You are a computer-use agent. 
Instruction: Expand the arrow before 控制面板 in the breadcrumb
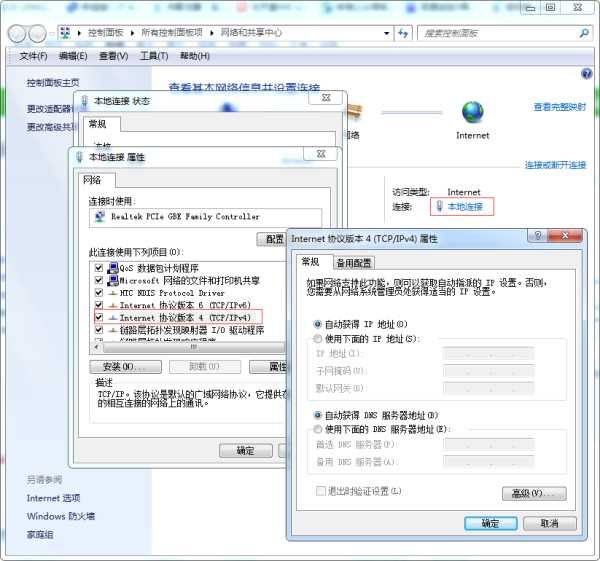(x=79, y=33)
